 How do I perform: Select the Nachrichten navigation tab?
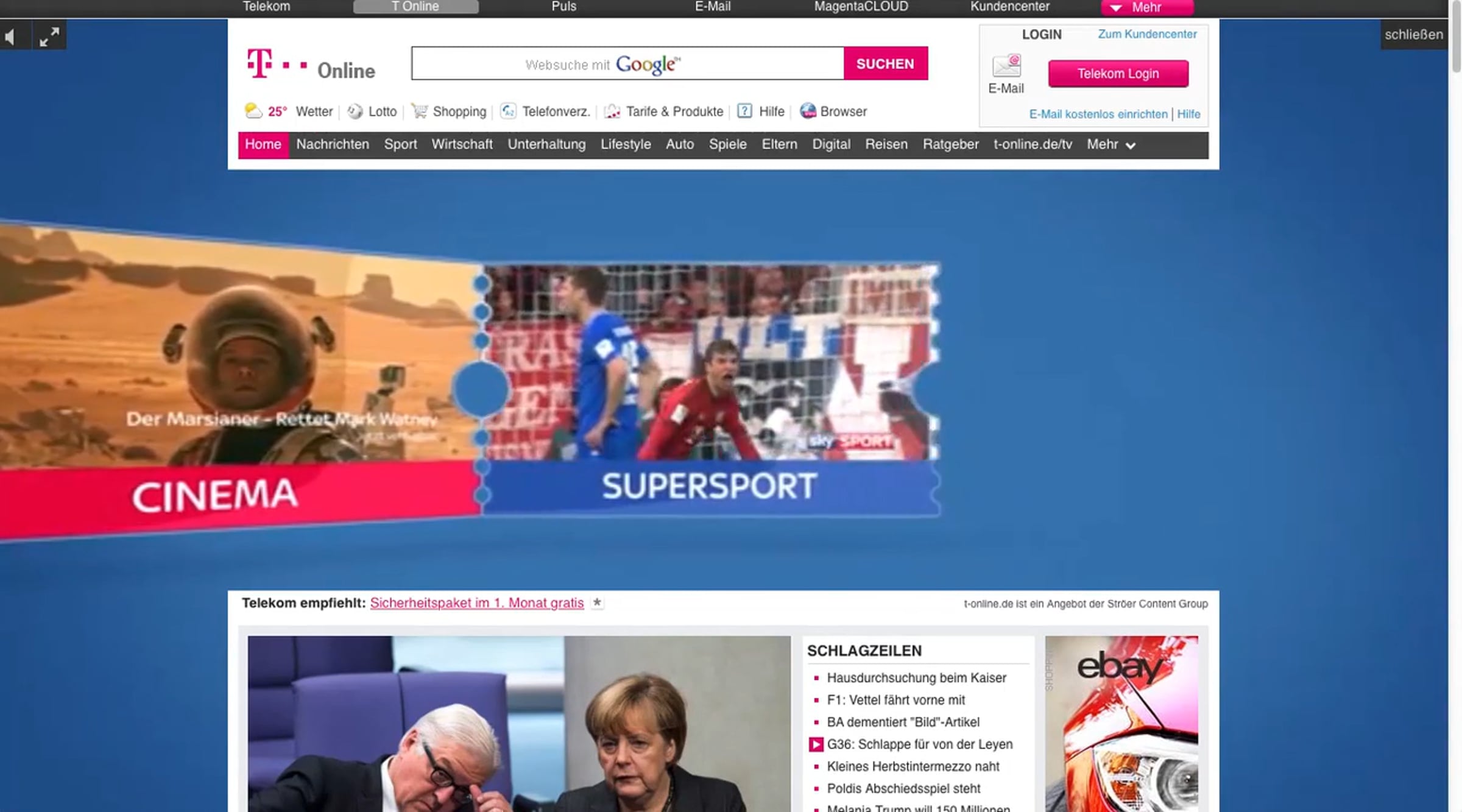point(333,144)
